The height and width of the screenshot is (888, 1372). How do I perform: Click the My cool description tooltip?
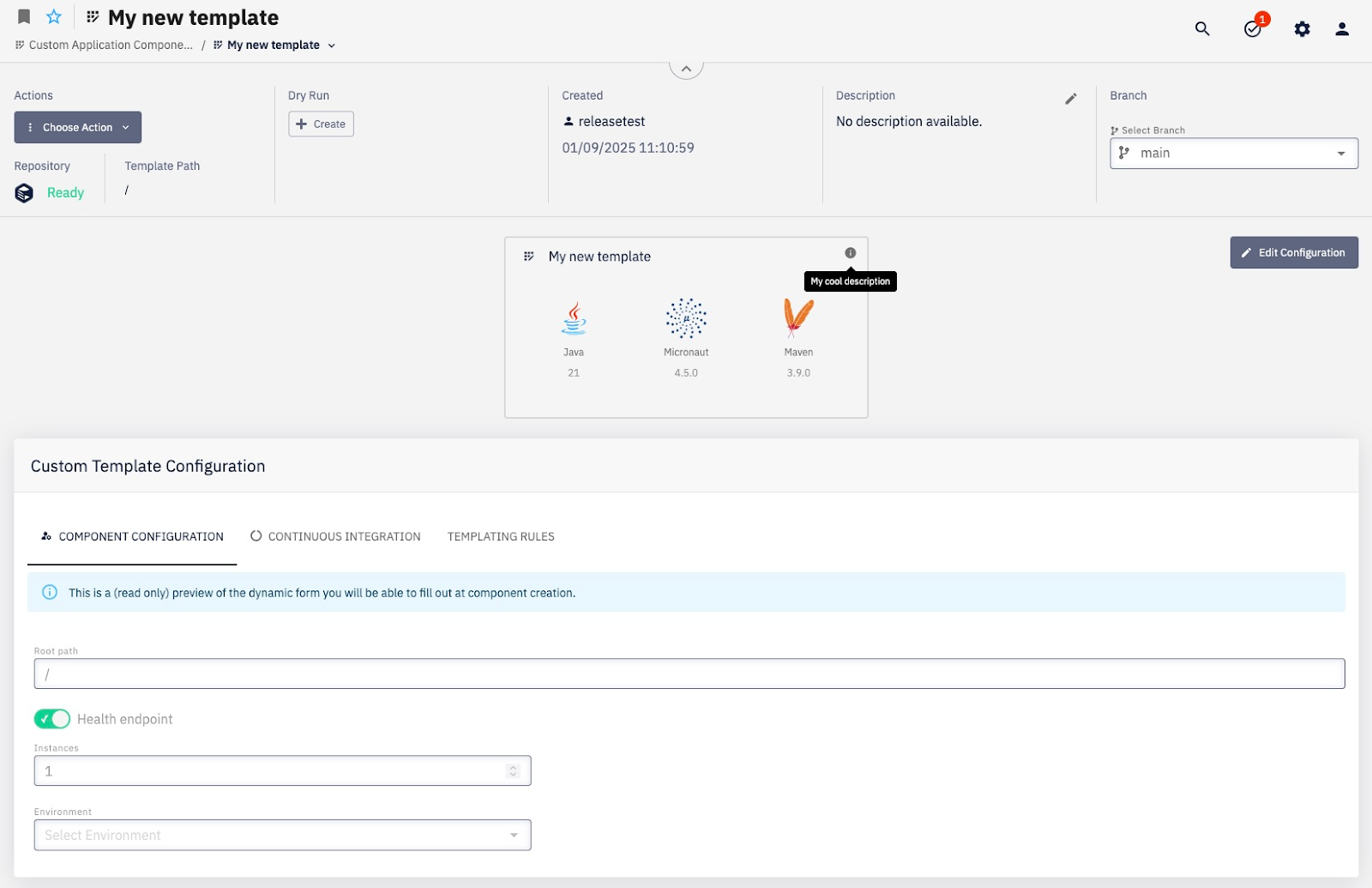(x=850, y=281)
